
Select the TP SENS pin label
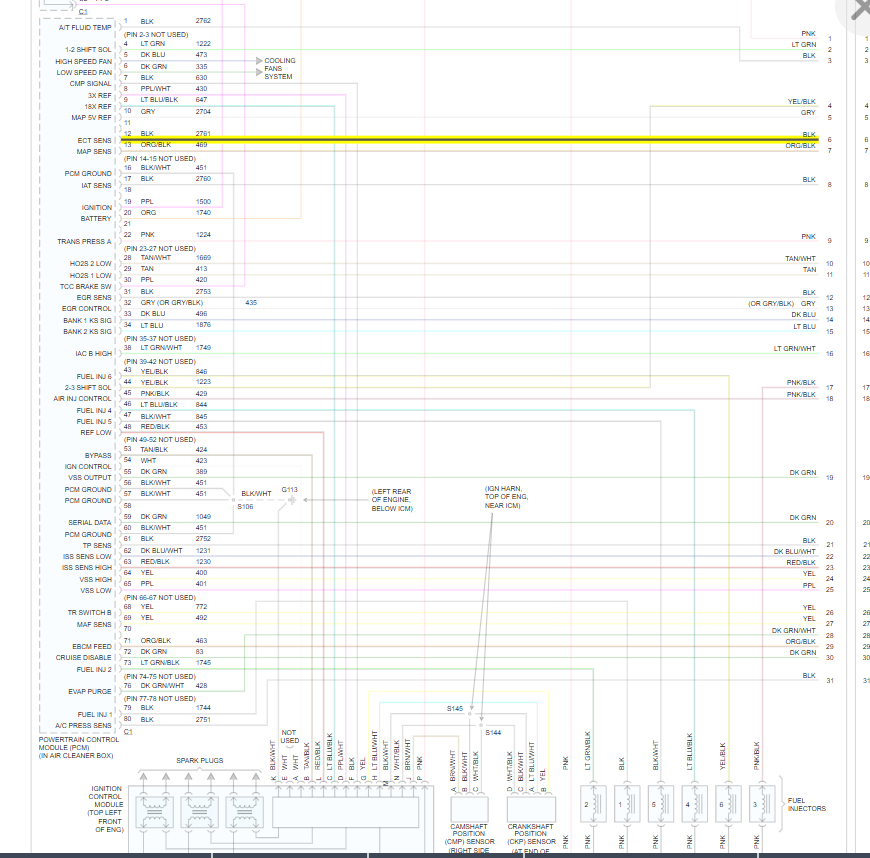97,546
